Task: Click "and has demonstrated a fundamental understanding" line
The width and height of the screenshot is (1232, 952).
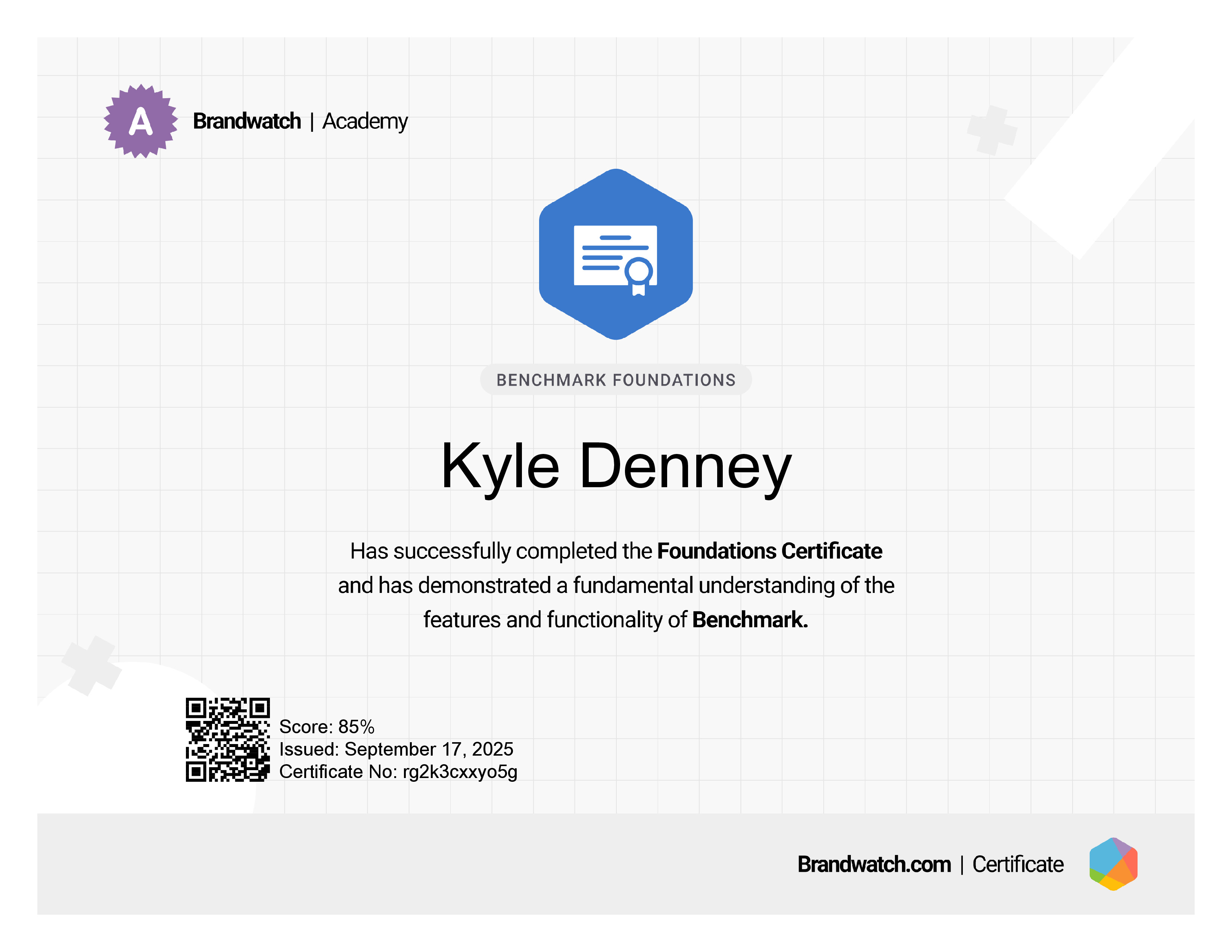Action: (616, 585)
